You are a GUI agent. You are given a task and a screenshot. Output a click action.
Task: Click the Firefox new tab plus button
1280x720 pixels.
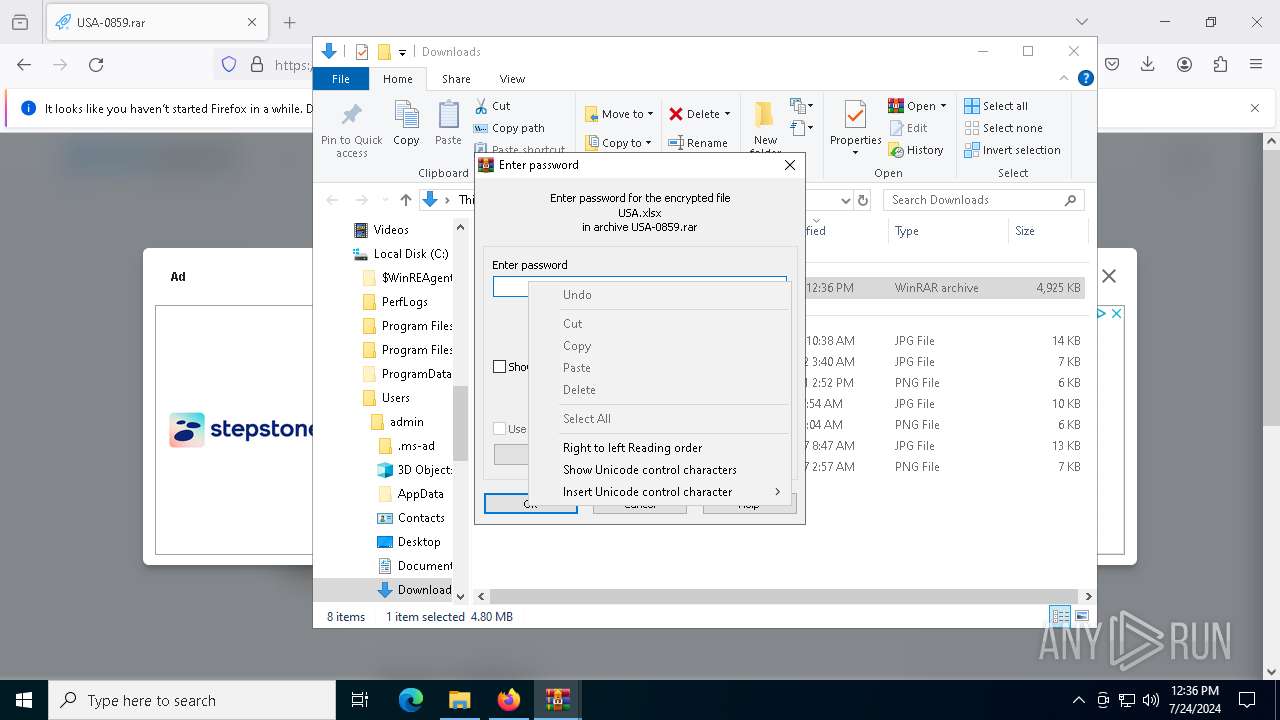click(x=289, y=22)
